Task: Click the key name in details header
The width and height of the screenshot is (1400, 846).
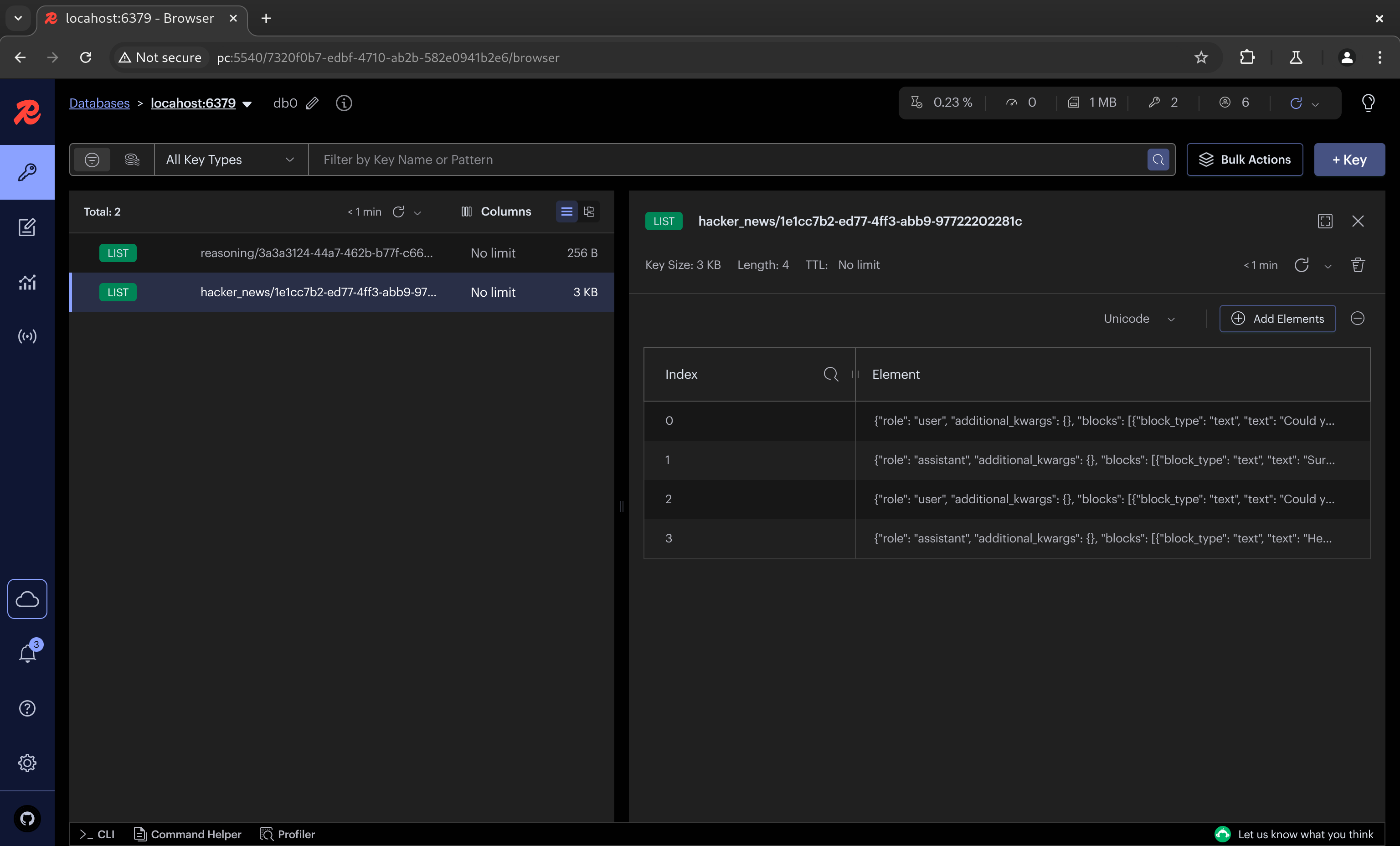Action: pyautogui.click(x=860, y=221)
